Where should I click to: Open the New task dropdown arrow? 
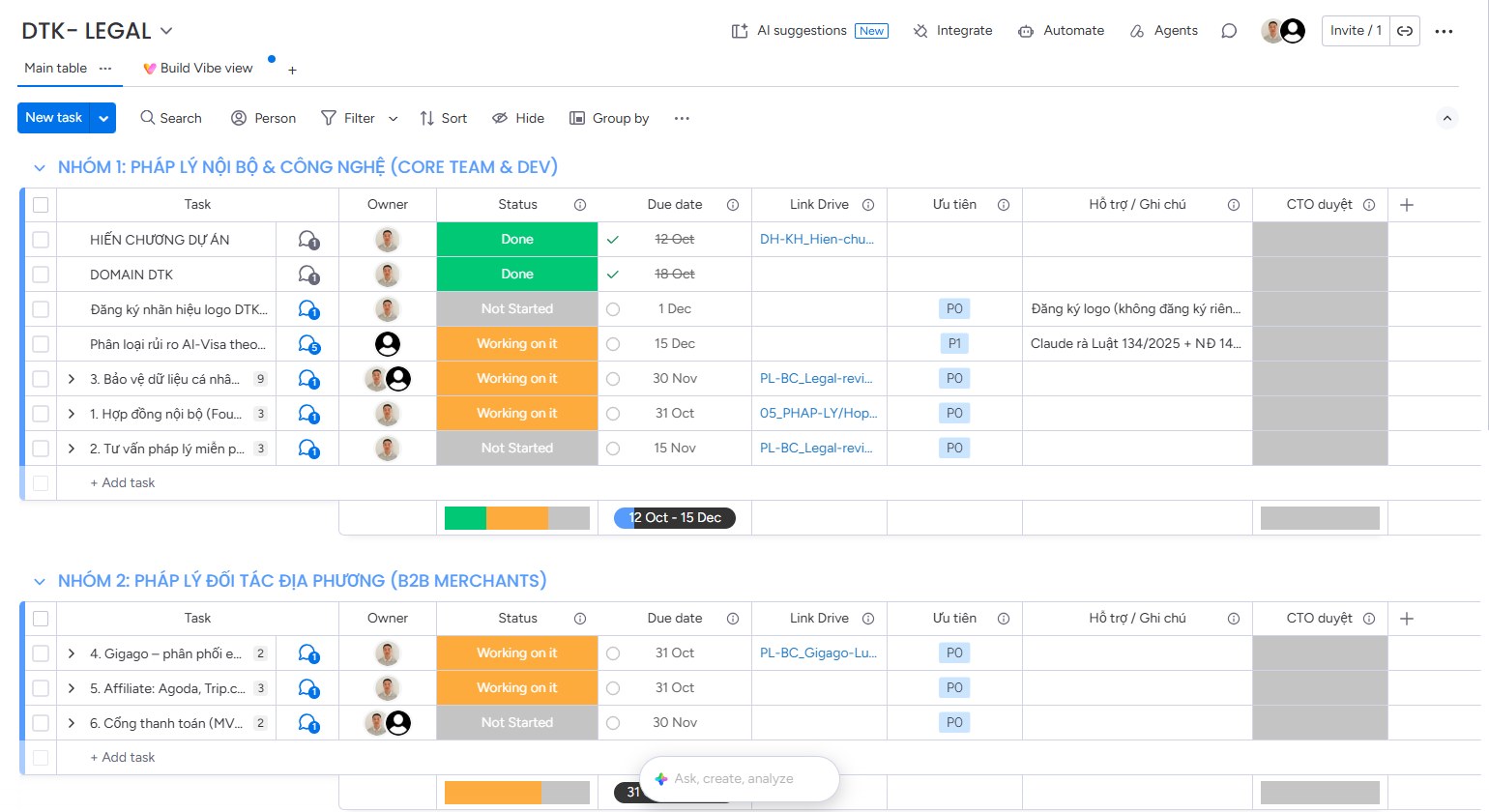pyautogui.click(x=103, y=118)
